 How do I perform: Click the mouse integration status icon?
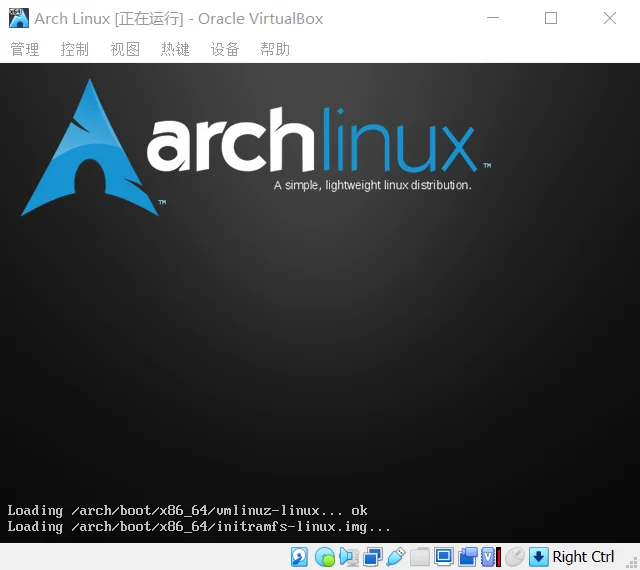(515, 557)
